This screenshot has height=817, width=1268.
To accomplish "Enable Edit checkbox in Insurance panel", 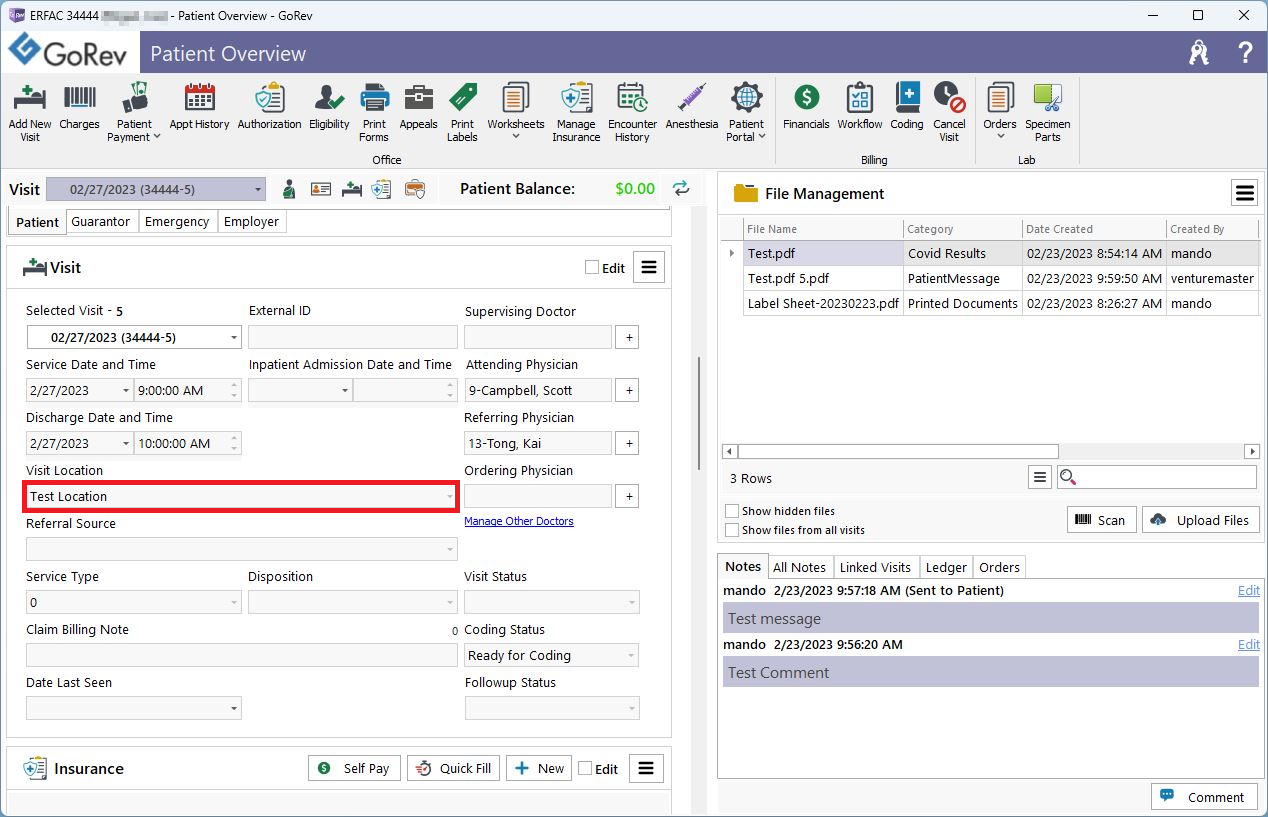I will pyautogui.click(x=586, y=769).
